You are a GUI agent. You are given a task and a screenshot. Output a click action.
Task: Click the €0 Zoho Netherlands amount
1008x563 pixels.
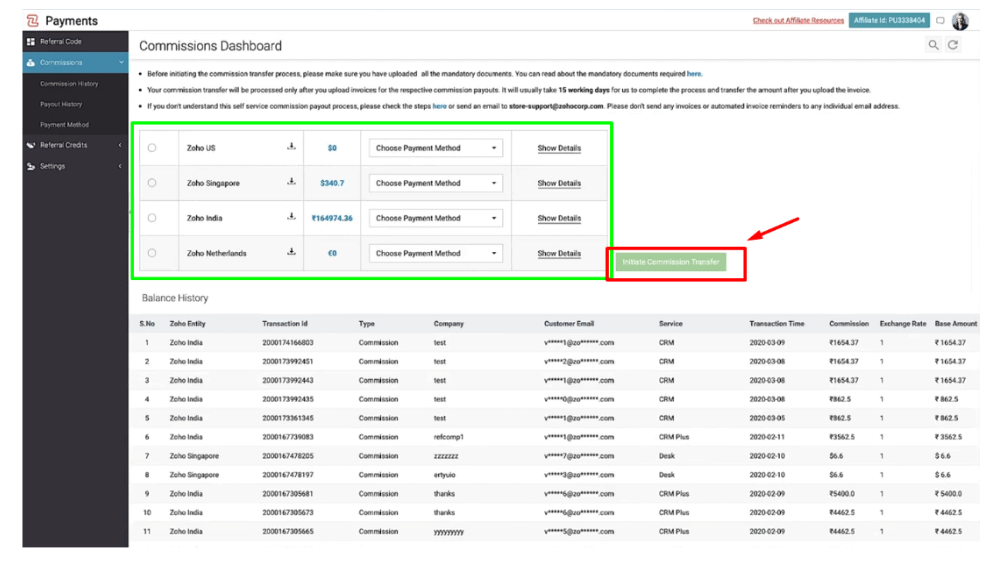coord(332,253)
